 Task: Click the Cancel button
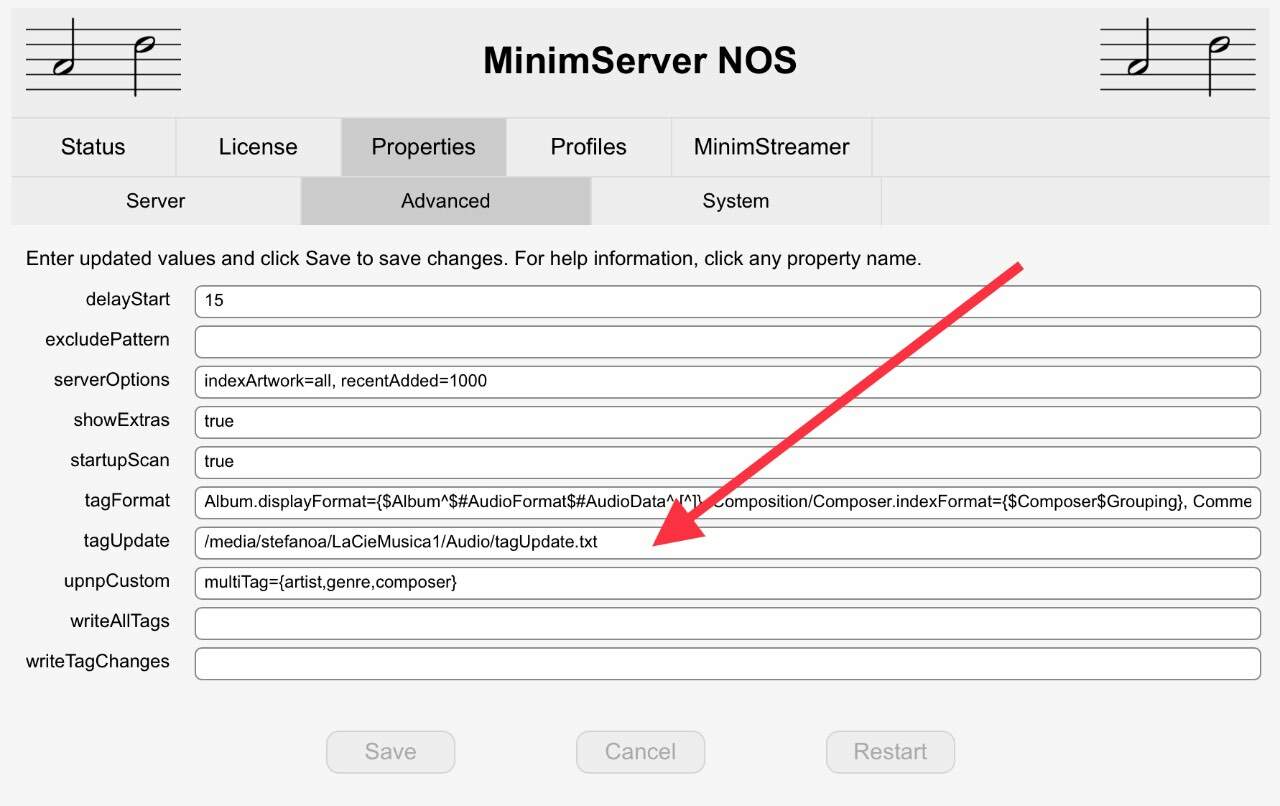pos(640,752)
